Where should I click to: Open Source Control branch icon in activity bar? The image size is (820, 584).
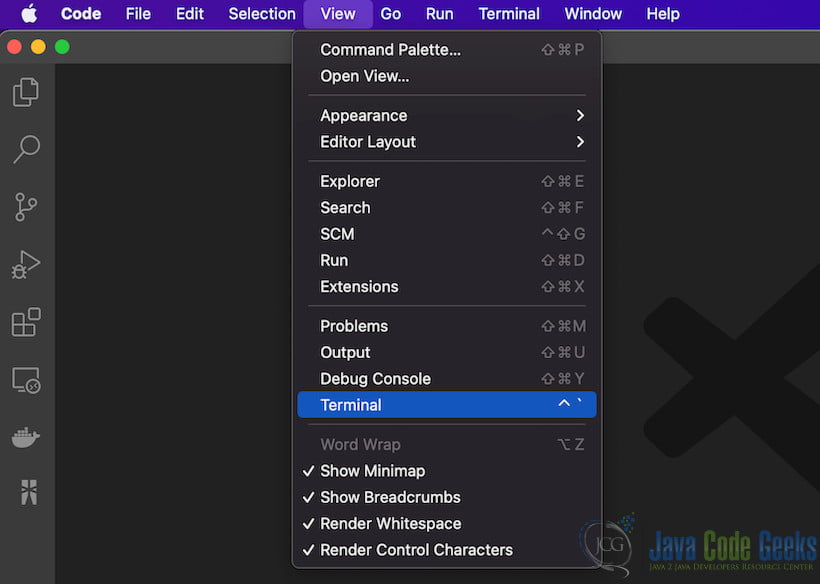(26, 207)
